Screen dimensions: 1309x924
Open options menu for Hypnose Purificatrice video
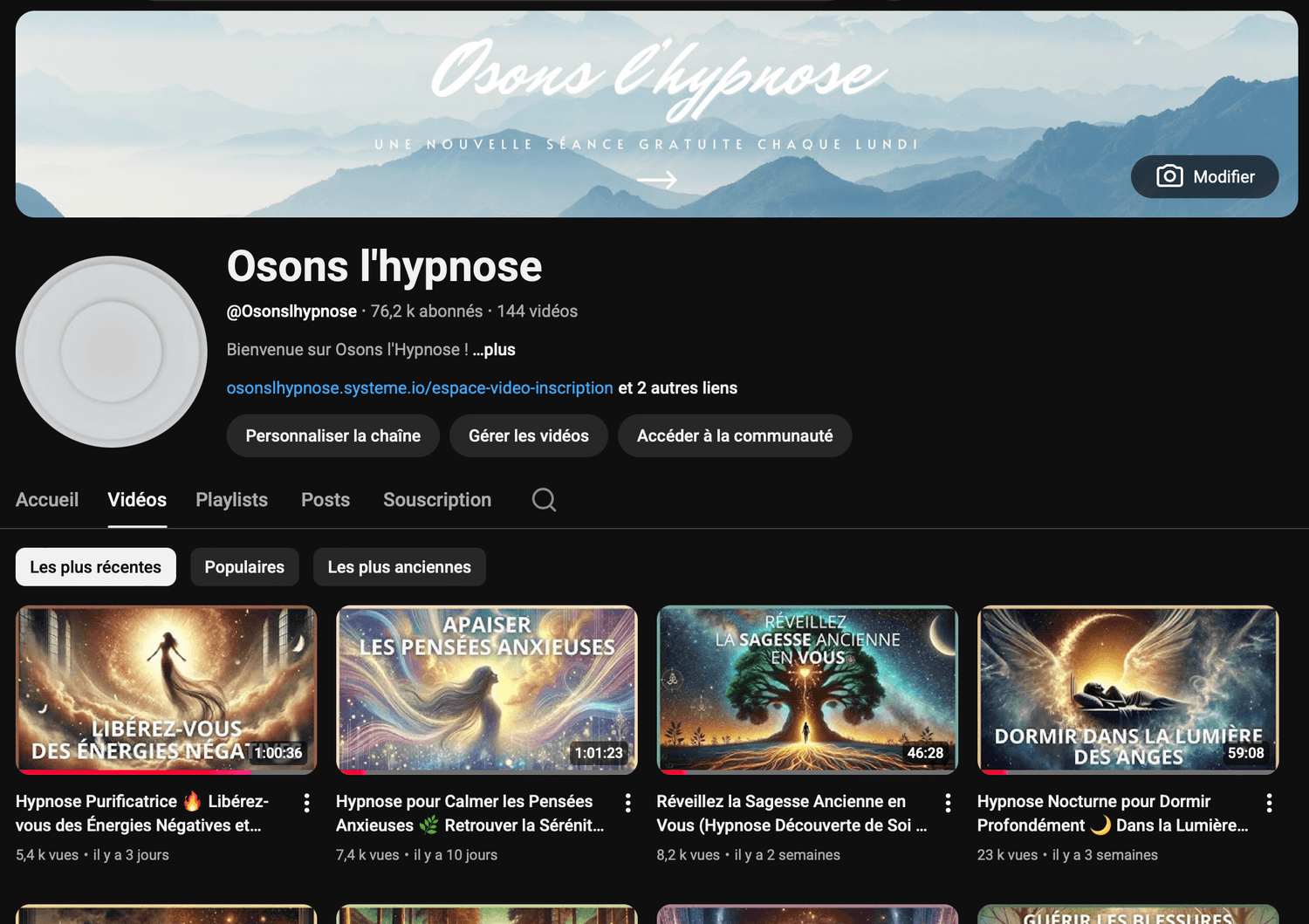tap(306, 803)
